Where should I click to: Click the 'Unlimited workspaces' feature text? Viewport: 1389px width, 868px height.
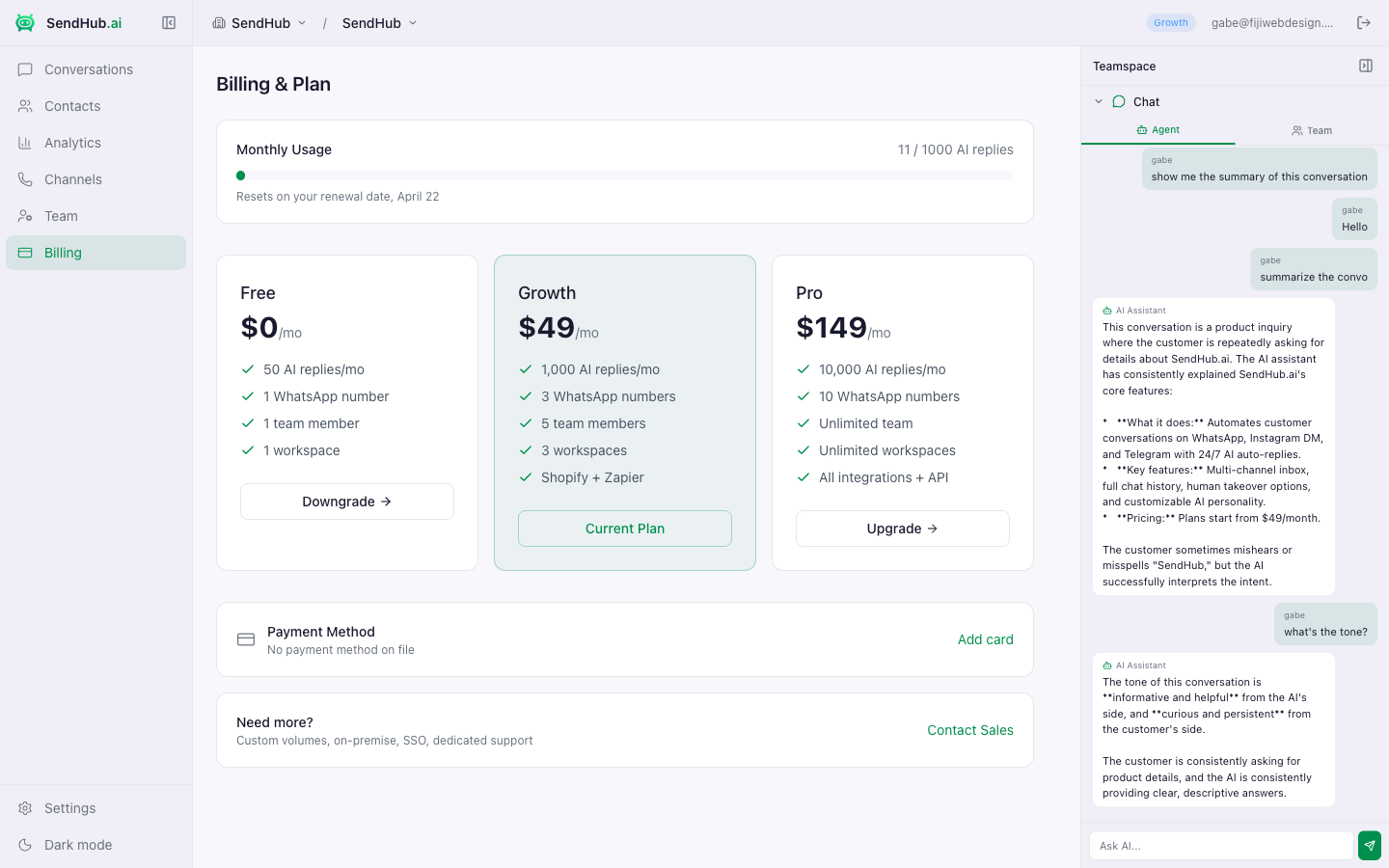coord(887,450)
